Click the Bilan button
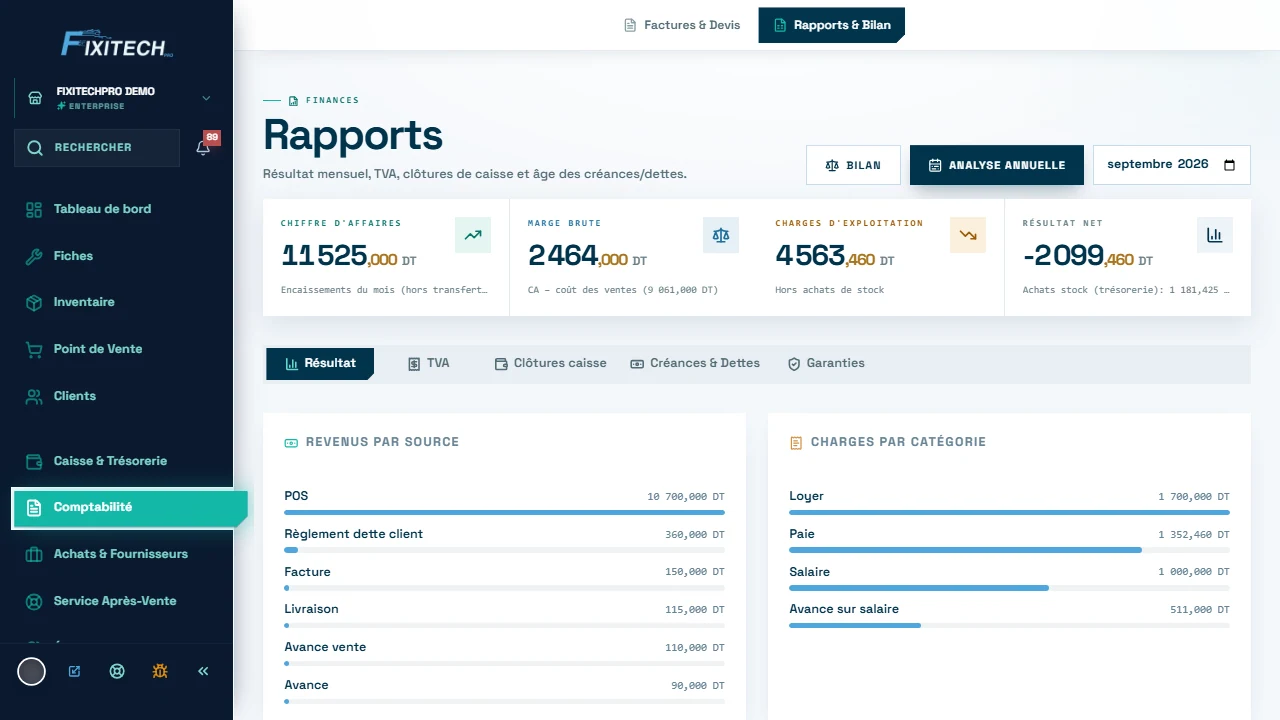Image resolution: width=1280 pixels, height=720 pixels. (x=853, y=165)
